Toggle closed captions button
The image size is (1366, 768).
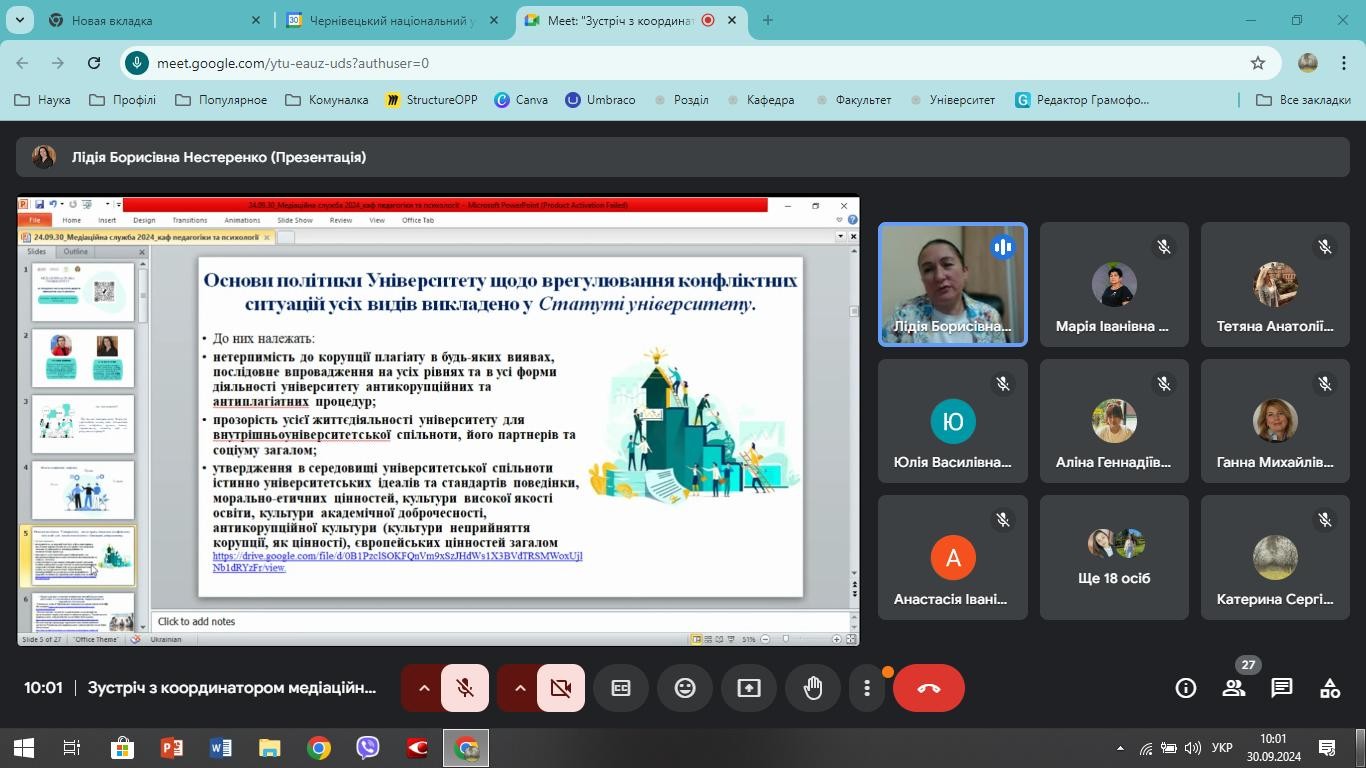click(621, 688)
